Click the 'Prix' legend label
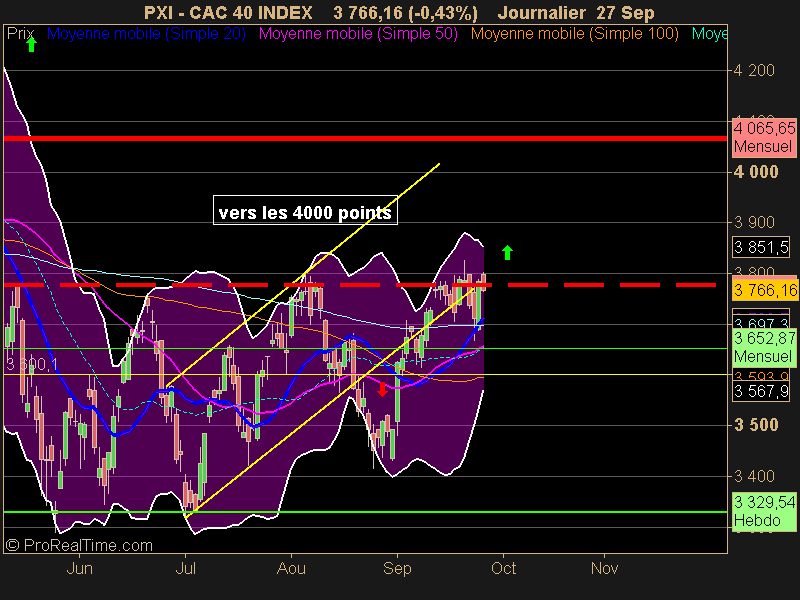The image size is (800, 600). coord(20,34)
